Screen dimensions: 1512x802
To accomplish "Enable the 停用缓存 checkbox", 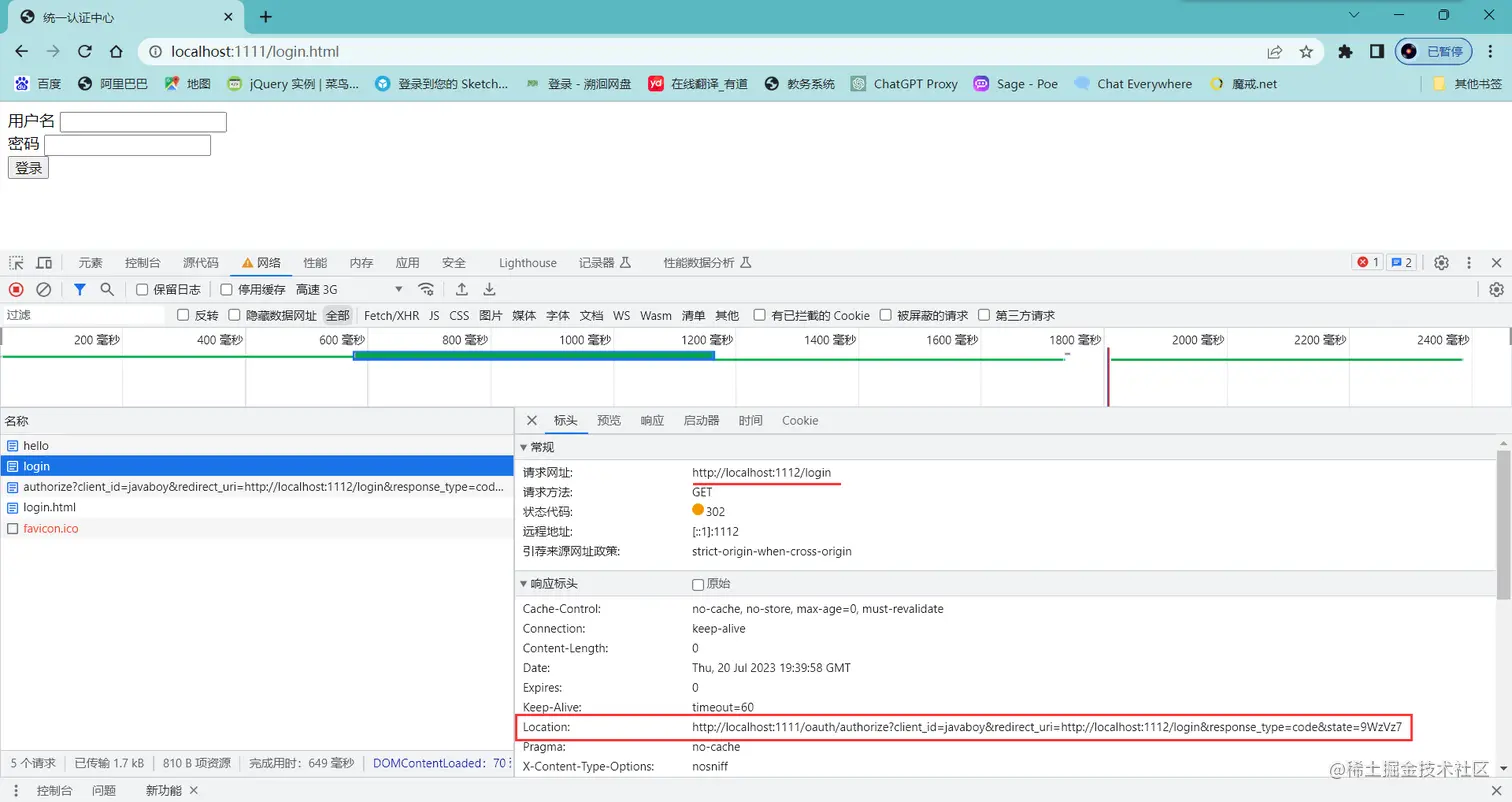I will [x=226, y=290].
